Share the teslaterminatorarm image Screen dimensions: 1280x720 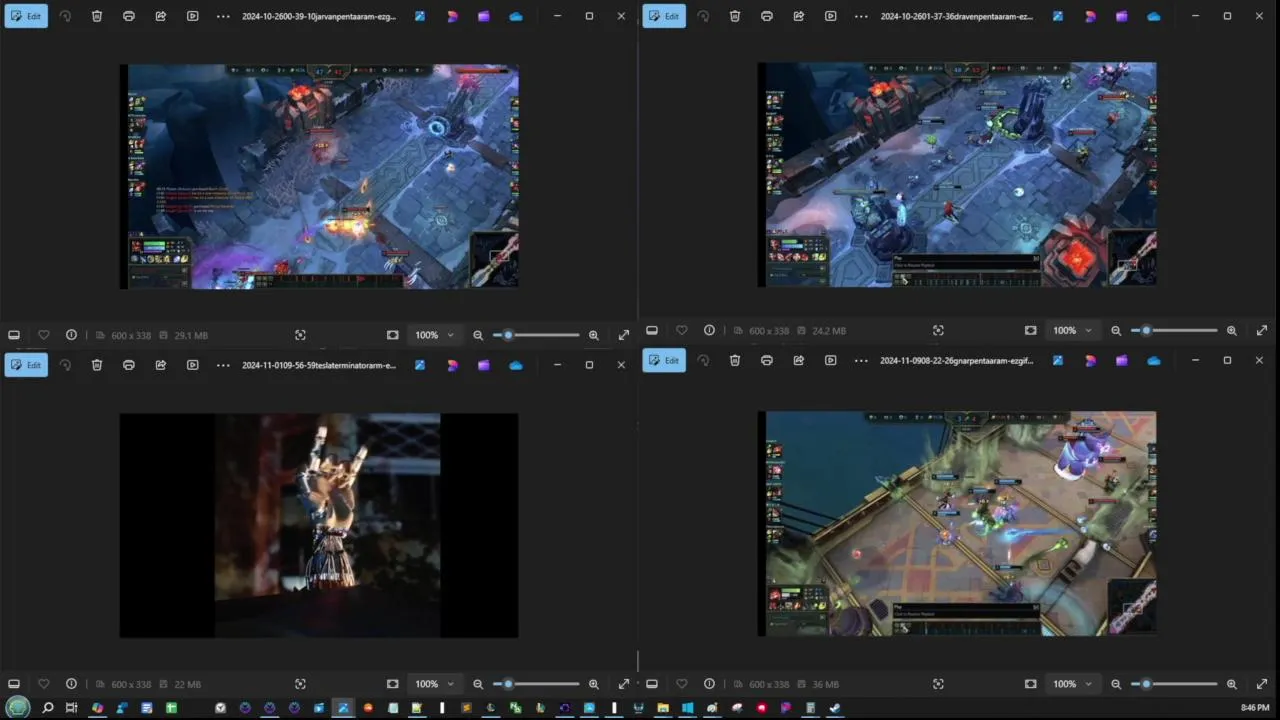click(x=161, y=365)
